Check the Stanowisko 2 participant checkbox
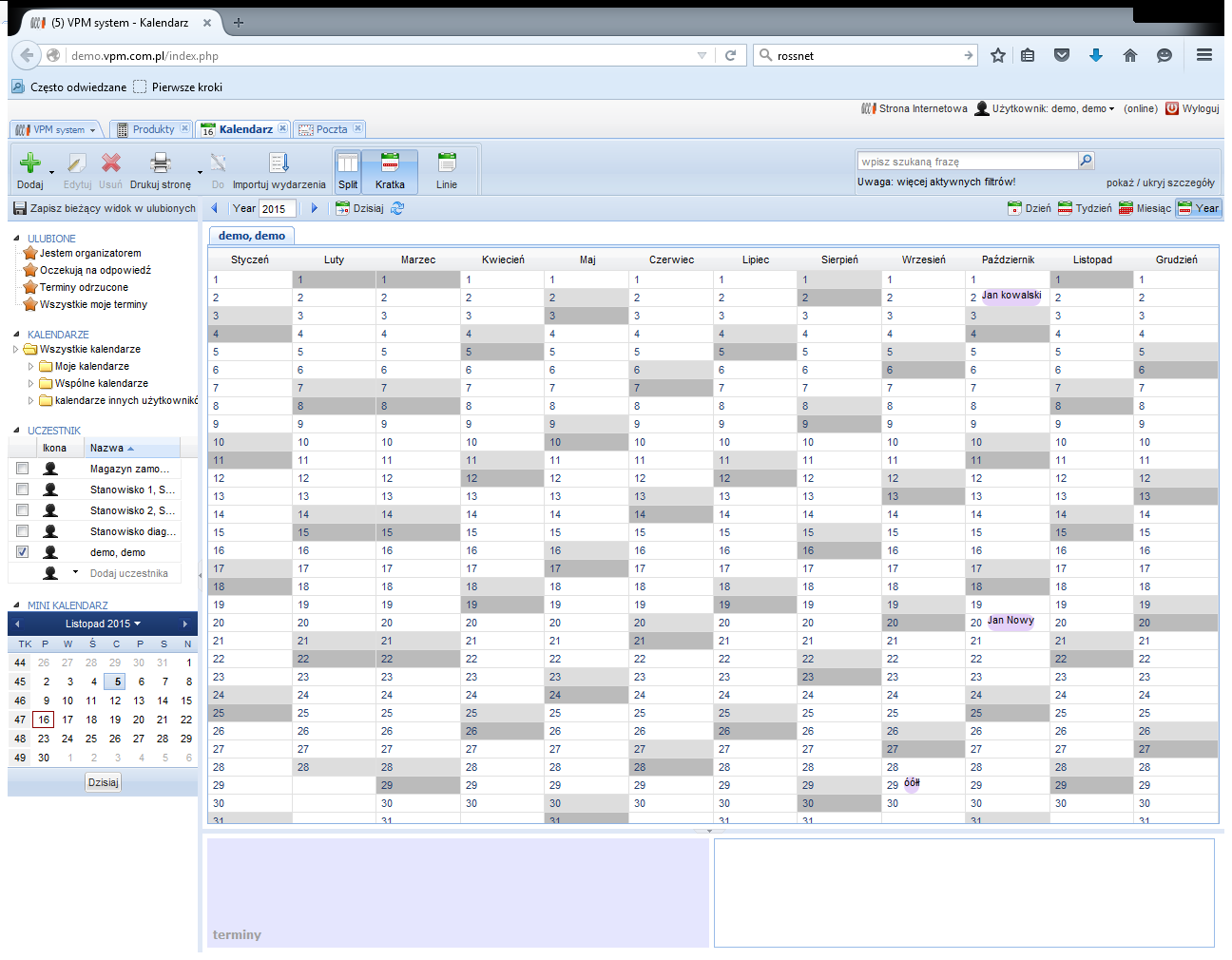This screenshot has height=960, width=1232. click(22, 510)
